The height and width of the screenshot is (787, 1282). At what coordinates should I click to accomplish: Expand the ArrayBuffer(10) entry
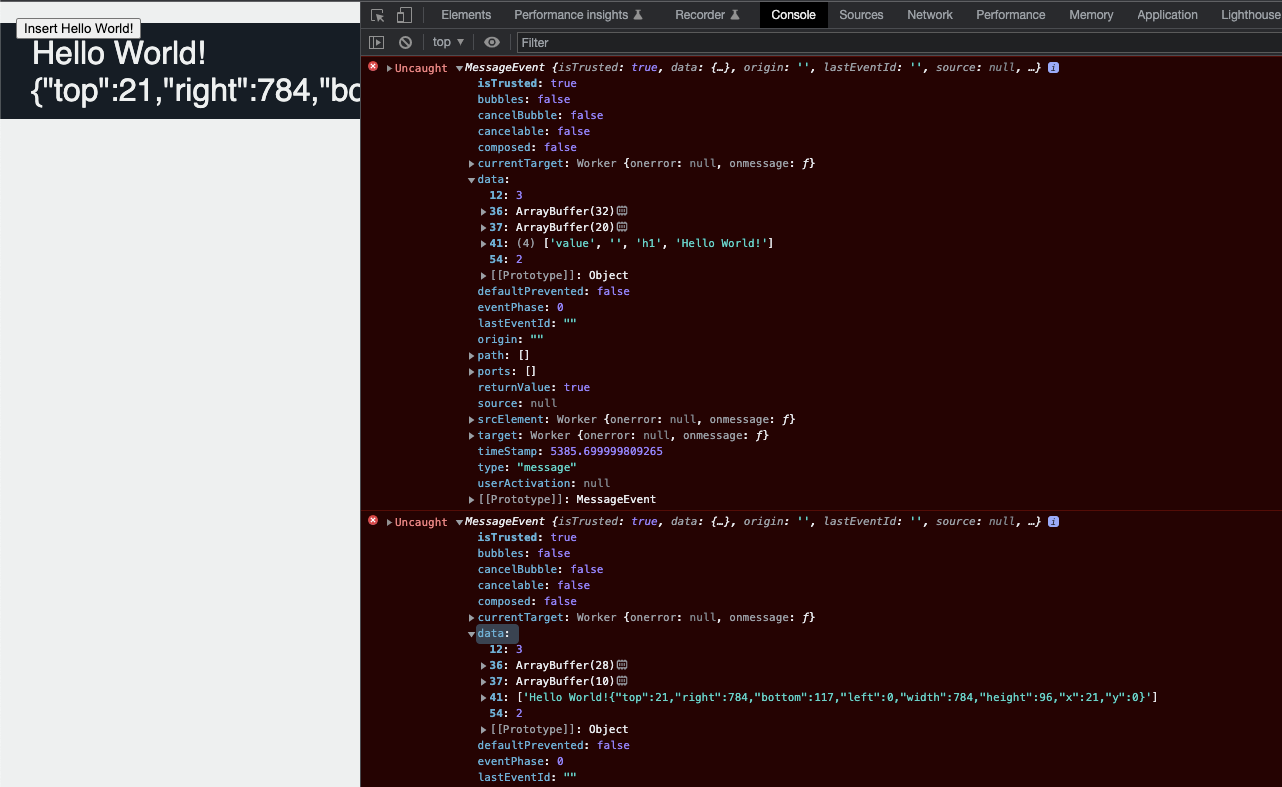pyautogui.click(x=484, y=682)
